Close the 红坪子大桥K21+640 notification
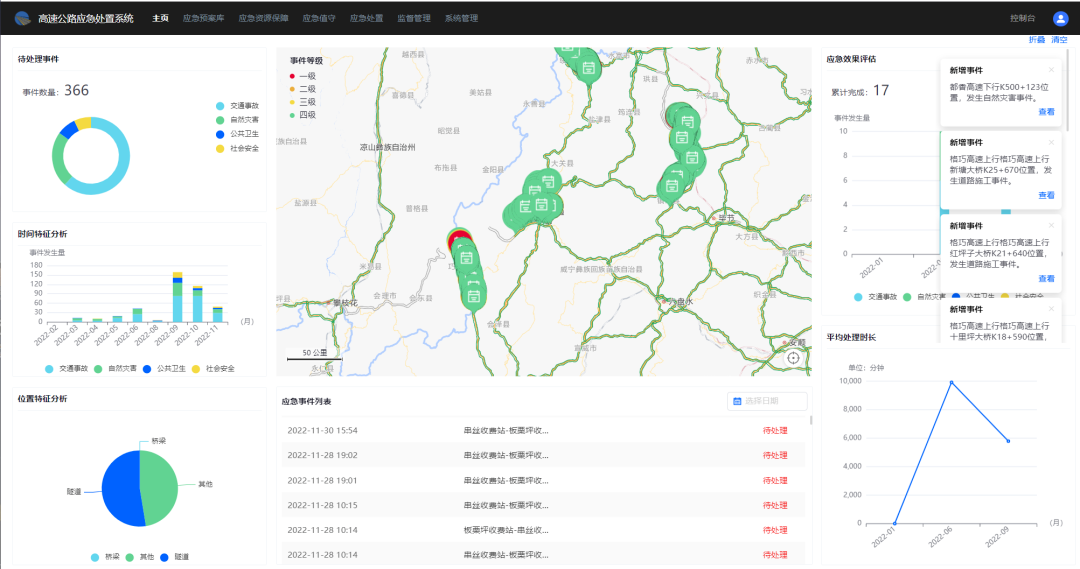The image size is (1080, 569). point(1051,226)
